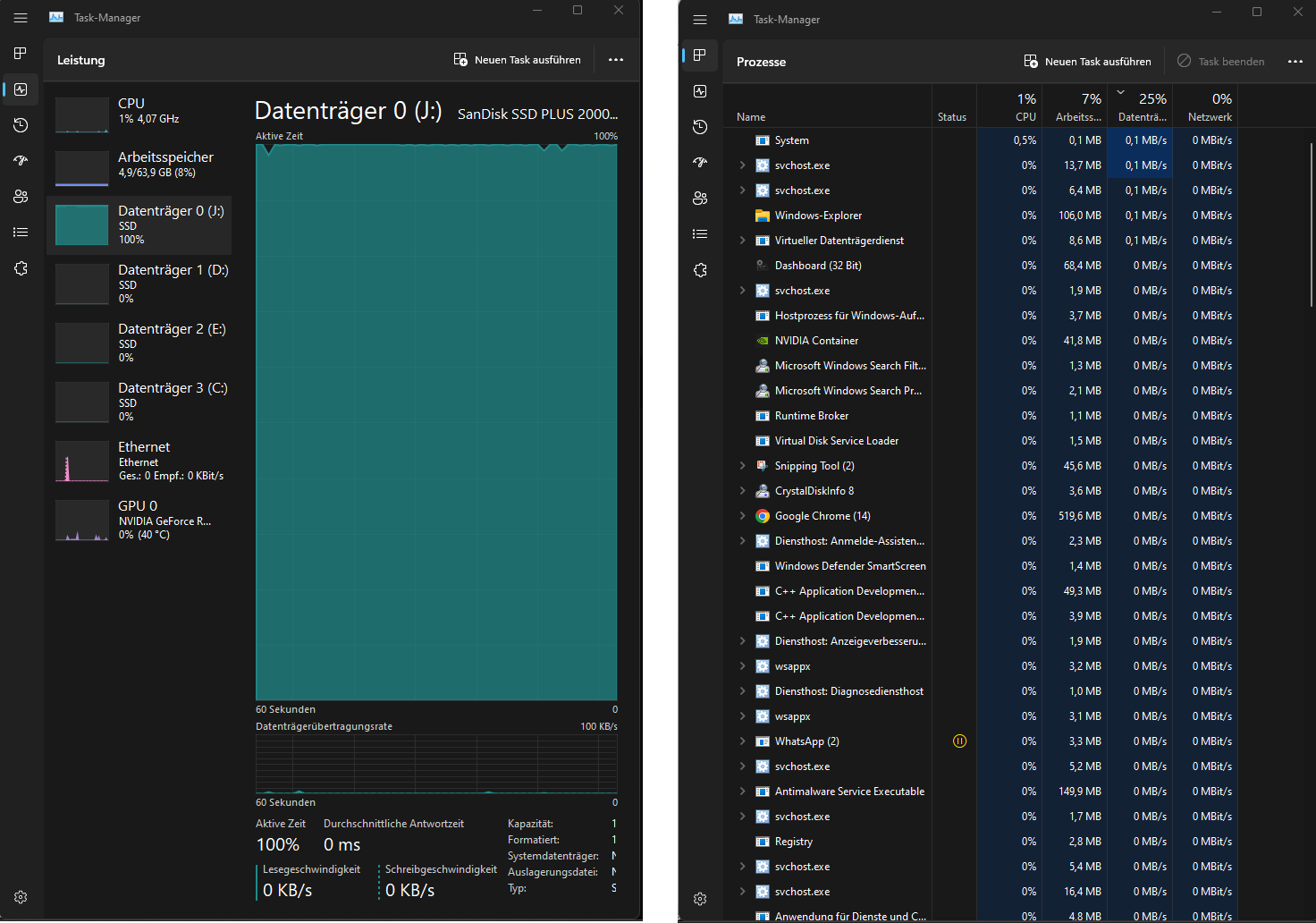Click Windows-Explorer folder icon in process list
The width and height of the screenshot is (1316, 923).
(763, 216)
